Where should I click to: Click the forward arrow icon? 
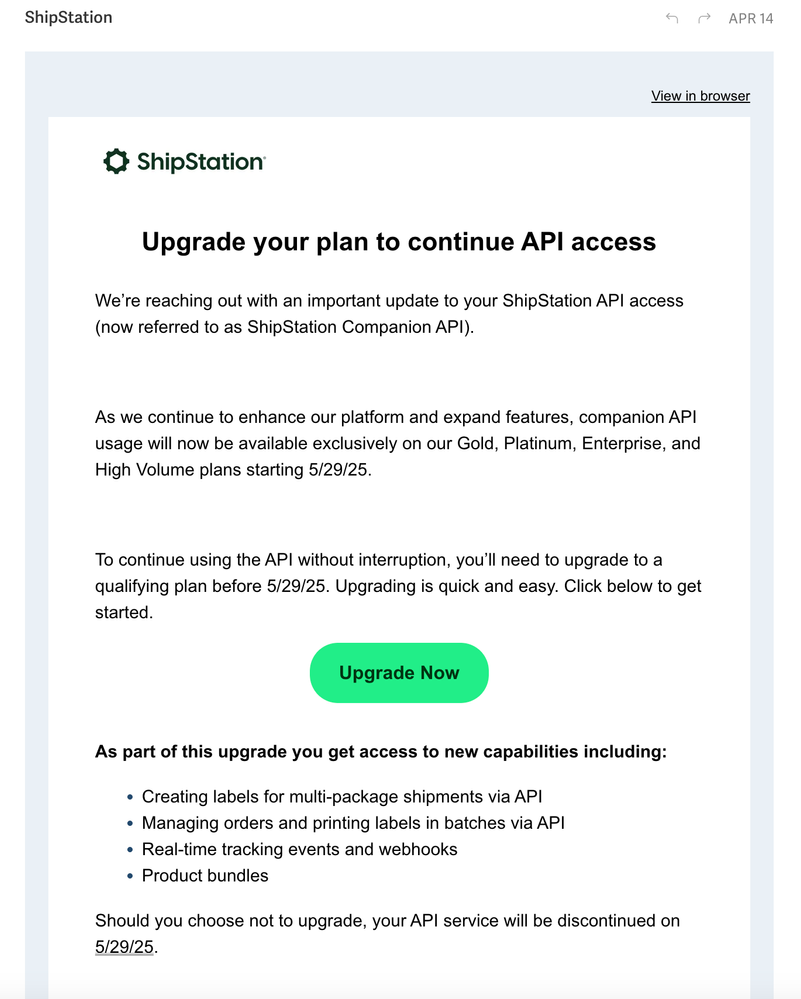pos(704,18)
